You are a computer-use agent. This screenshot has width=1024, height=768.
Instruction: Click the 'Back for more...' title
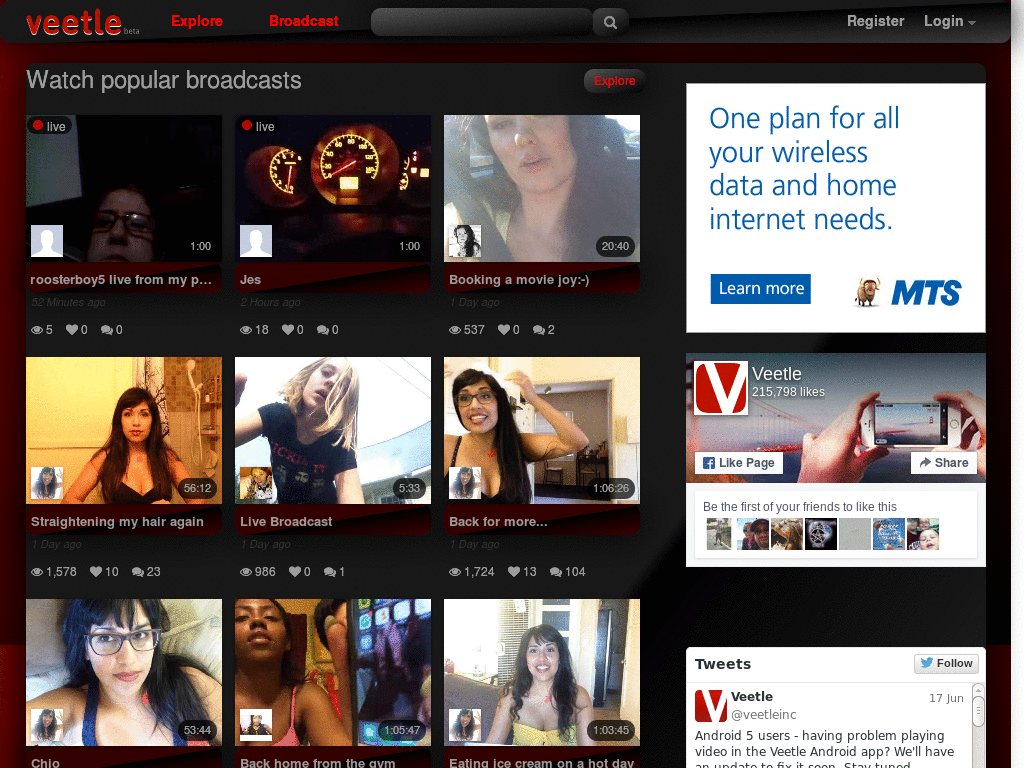498,522
